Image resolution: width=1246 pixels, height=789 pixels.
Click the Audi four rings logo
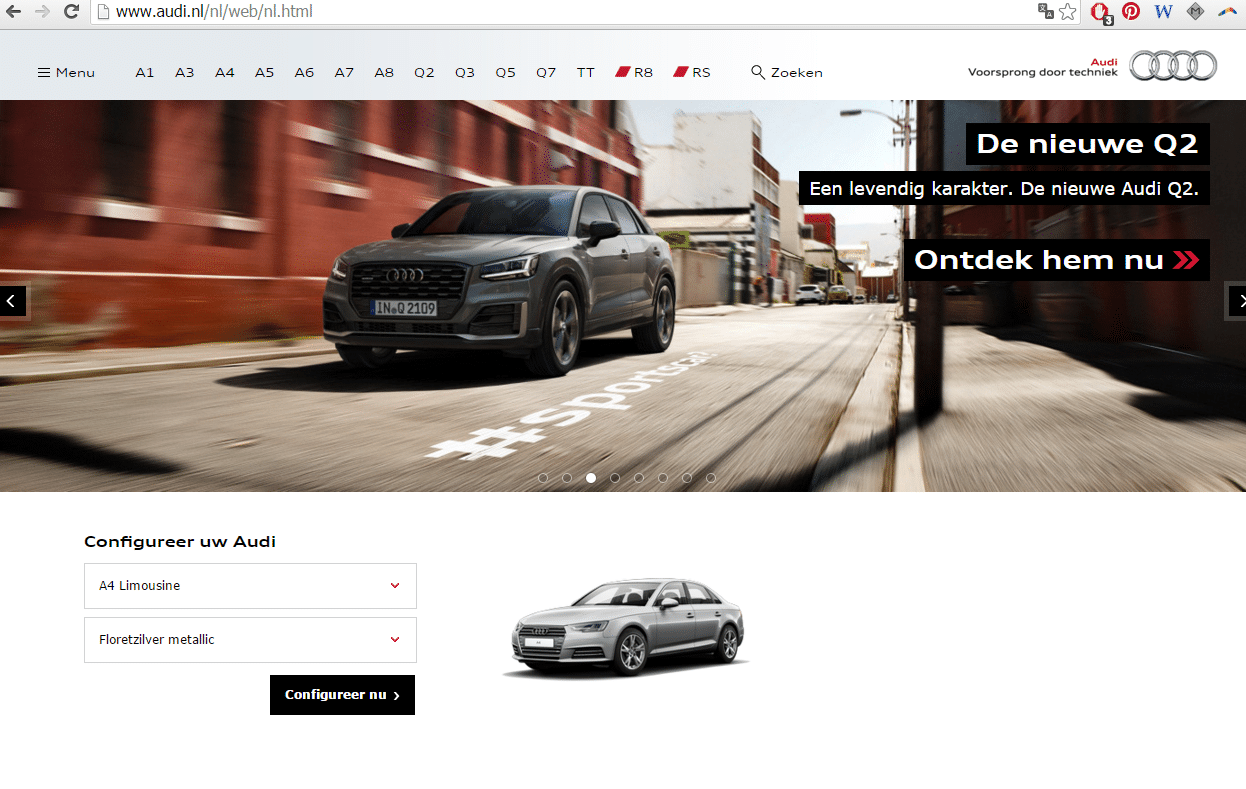click(x=1174, y=66)
